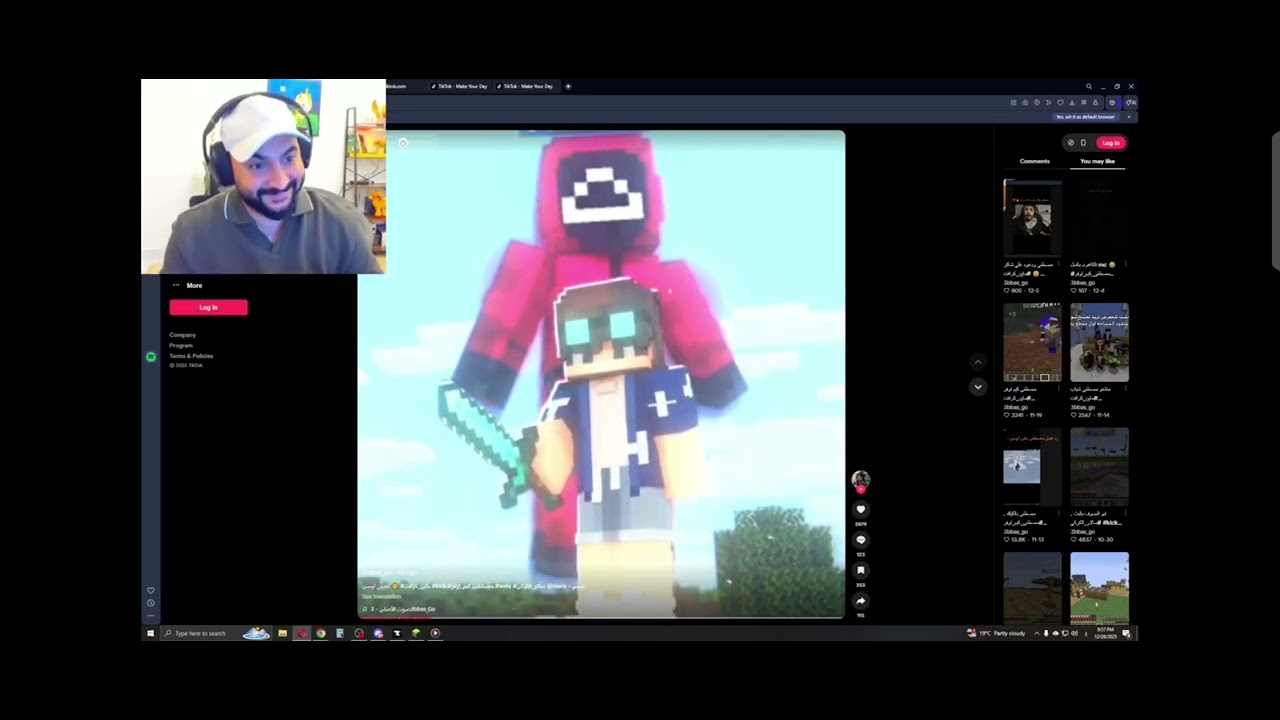1280x720 pixels.
Task: Open a new browser tab with the plus button
Action: pos(568,86)
